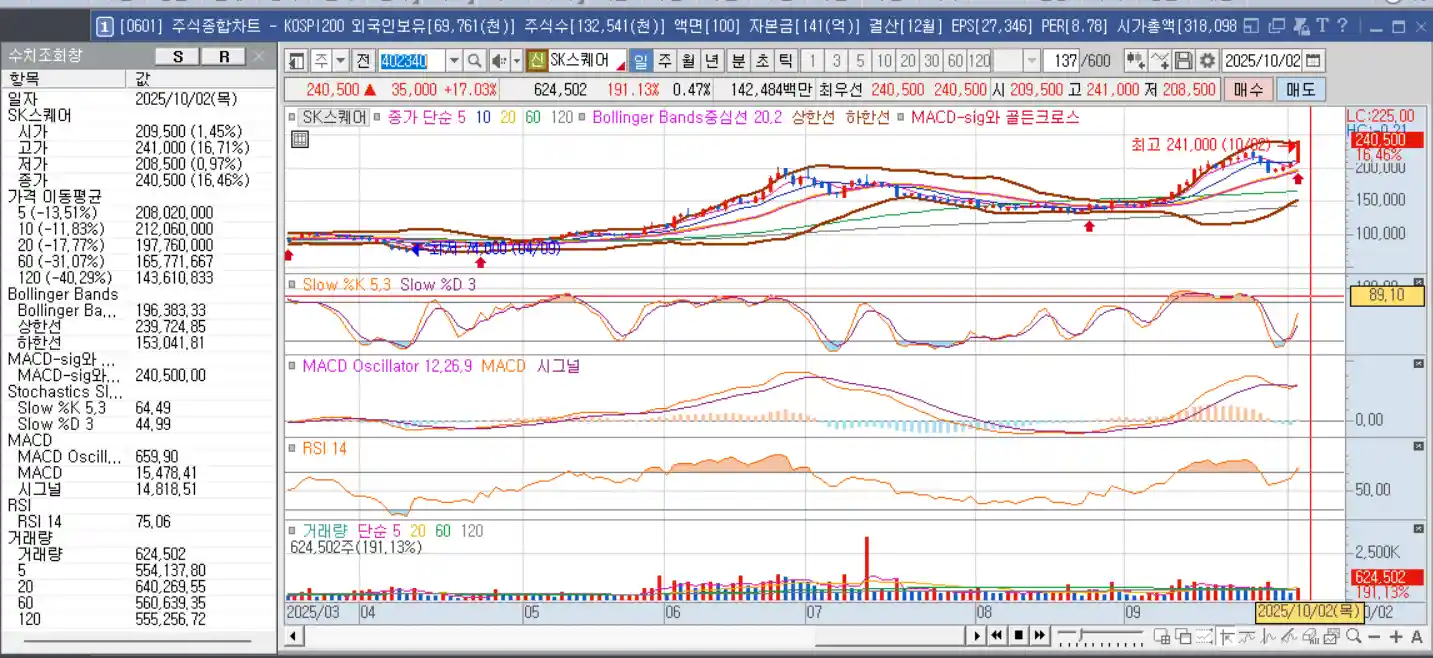Select the 틱 tick period button
Viewport: 1433px width, 658px height.
coord(786,61)
